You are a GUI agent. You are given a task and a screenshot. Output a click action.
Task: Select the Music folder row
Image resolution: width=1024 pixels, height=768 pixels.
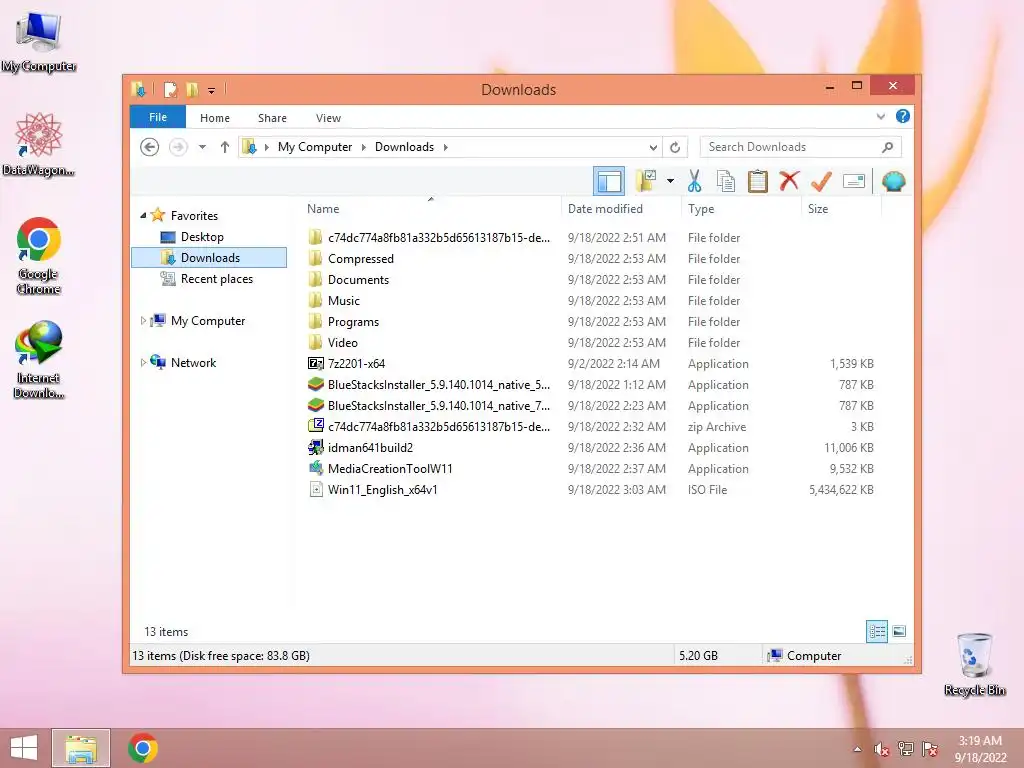click(x=591, y=300)
